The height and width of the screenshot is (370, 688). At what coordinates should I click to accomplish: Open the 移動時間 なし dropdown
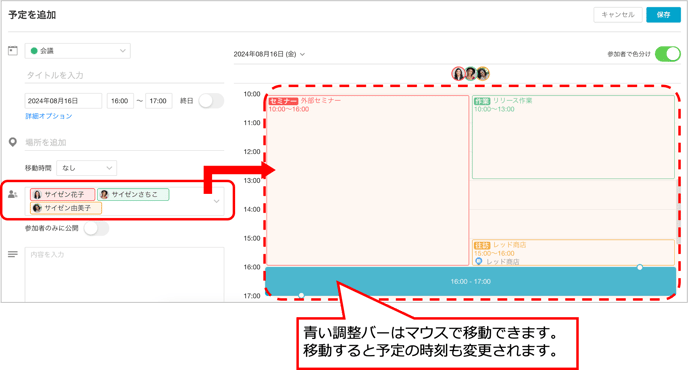click(86, 168)
